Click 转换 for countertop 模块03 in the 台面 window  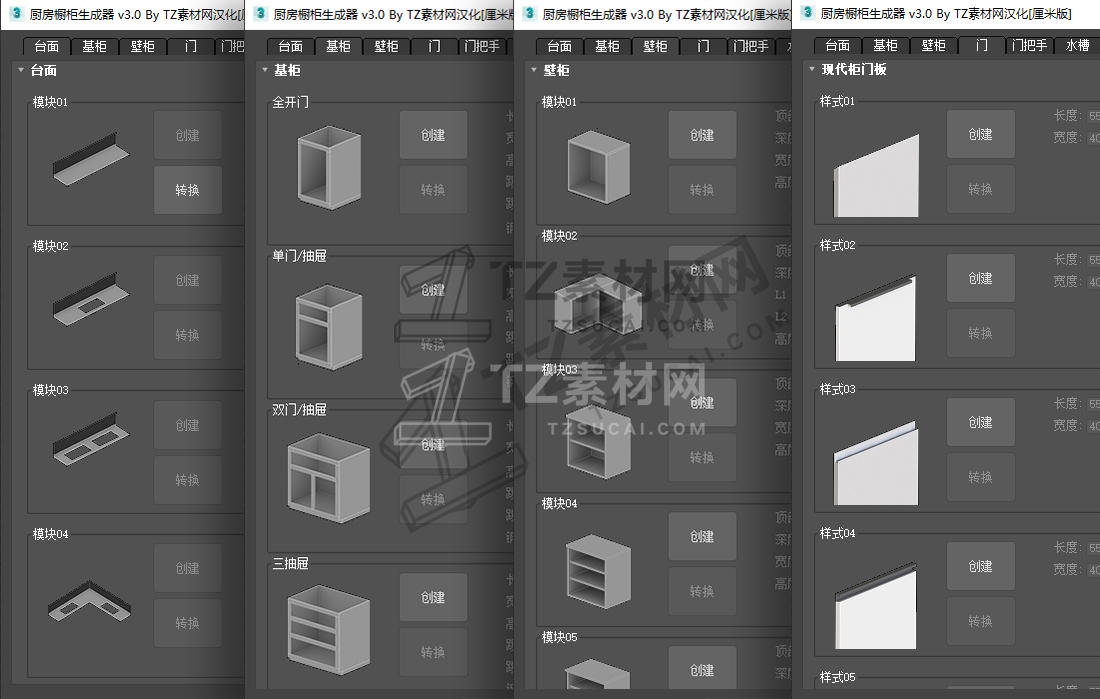[187, 480]
